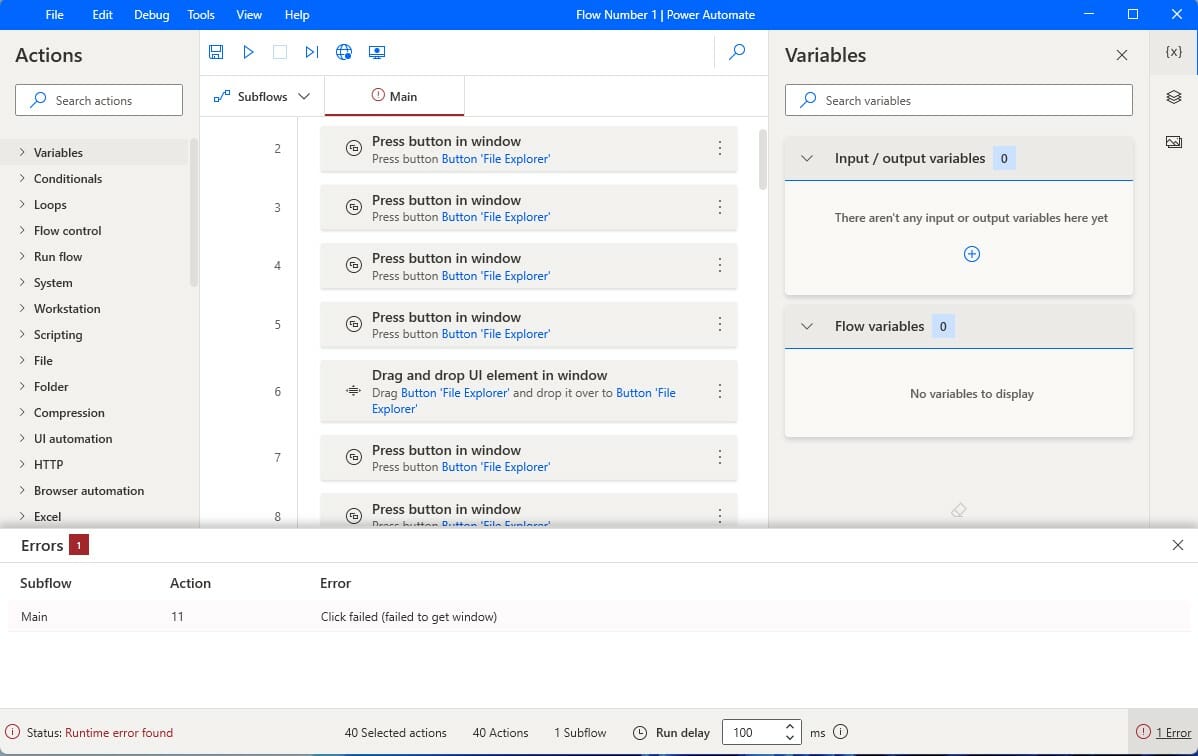Expand the System action group

click(21, 282)
